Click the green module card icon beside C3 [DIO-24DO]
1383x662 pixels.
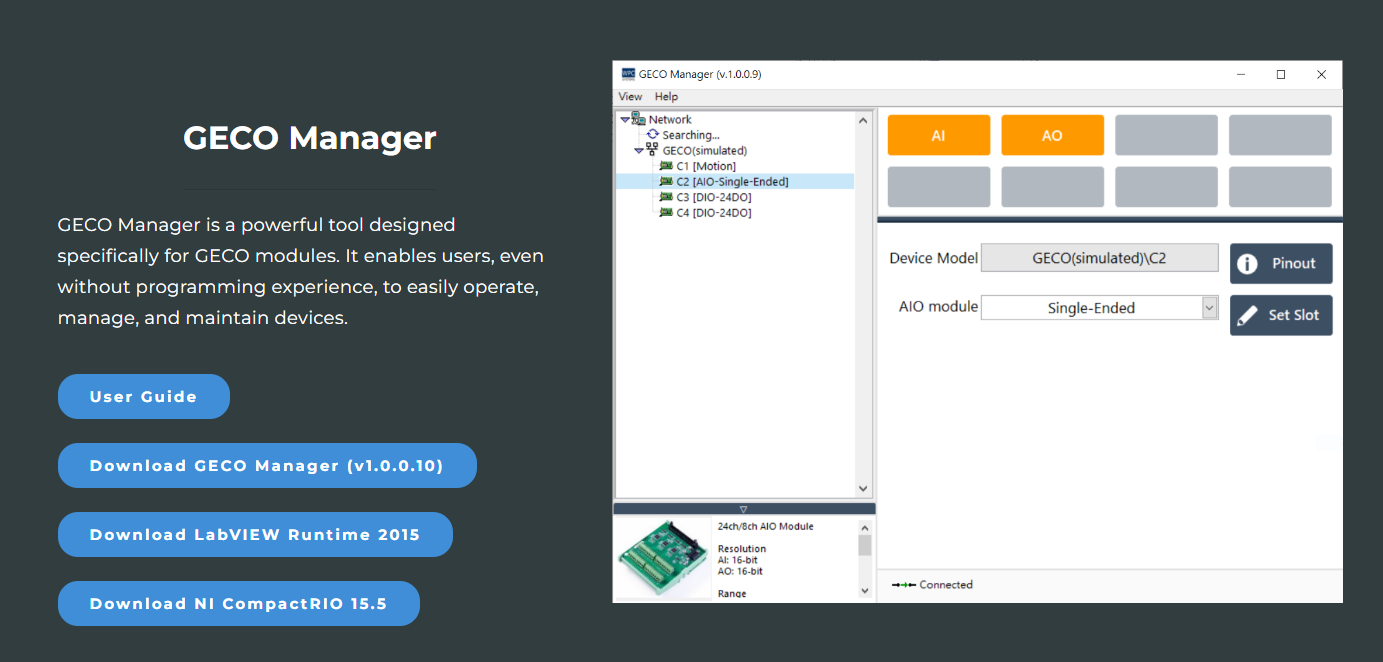tap(666, 196)
